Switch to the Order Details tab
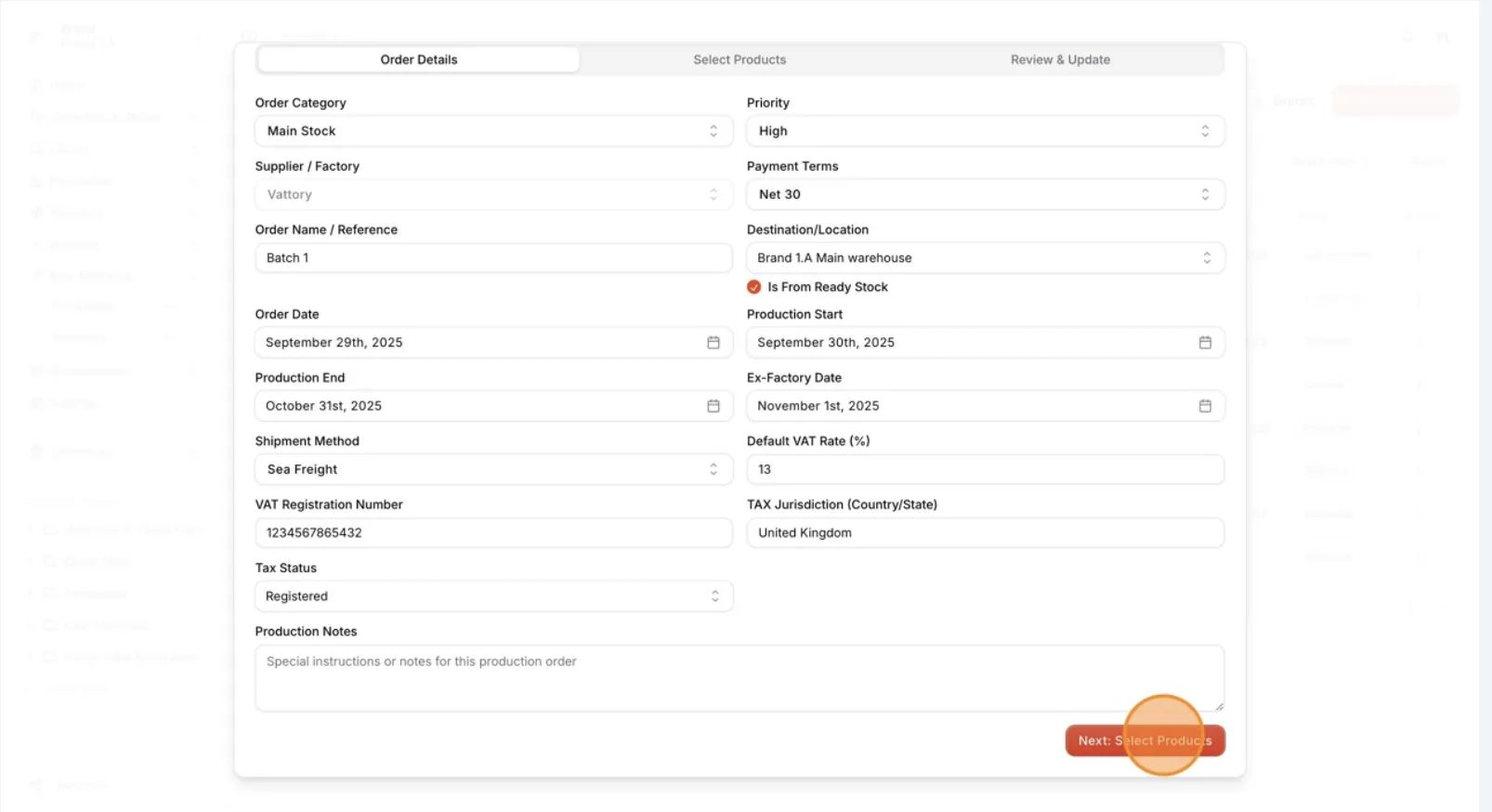 (x=419, y=59)
